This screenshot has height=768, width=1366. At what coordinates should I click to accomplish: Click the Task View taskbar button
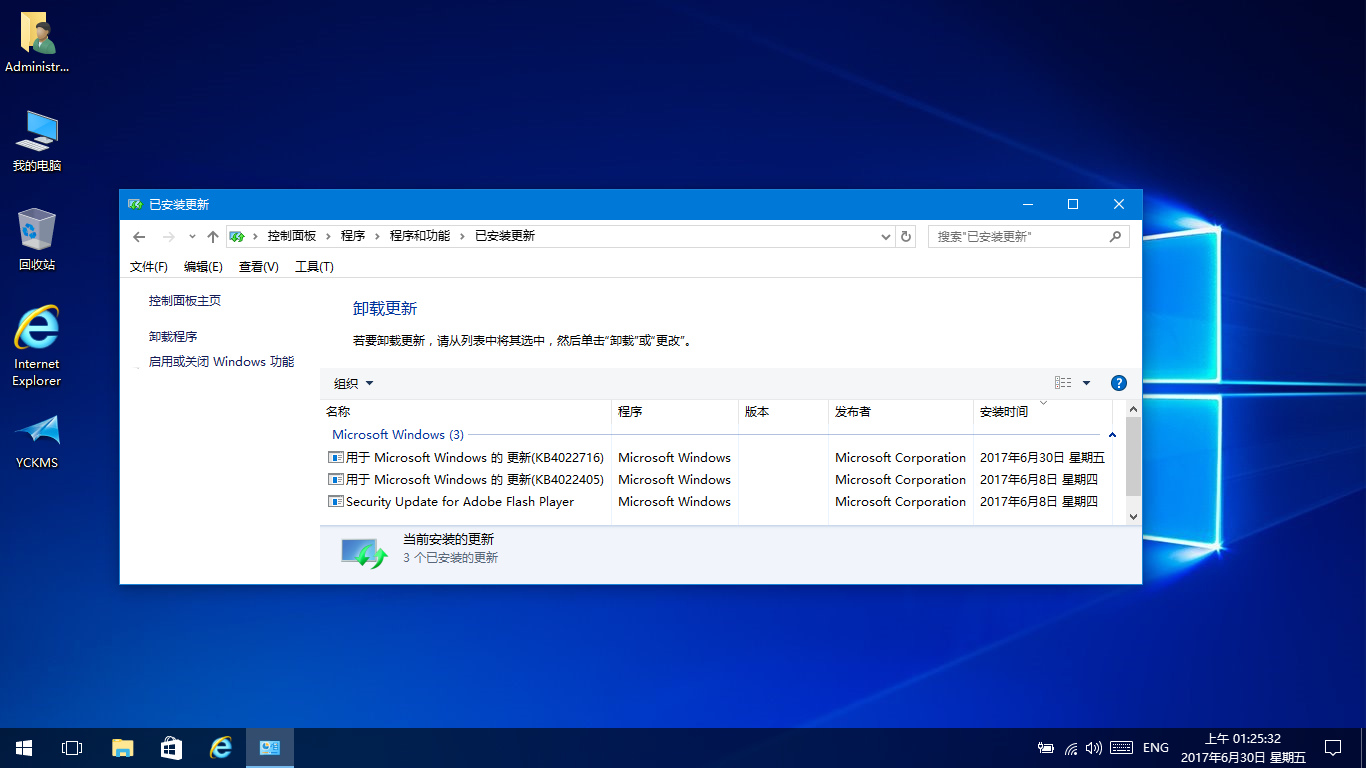coord(72,748)
